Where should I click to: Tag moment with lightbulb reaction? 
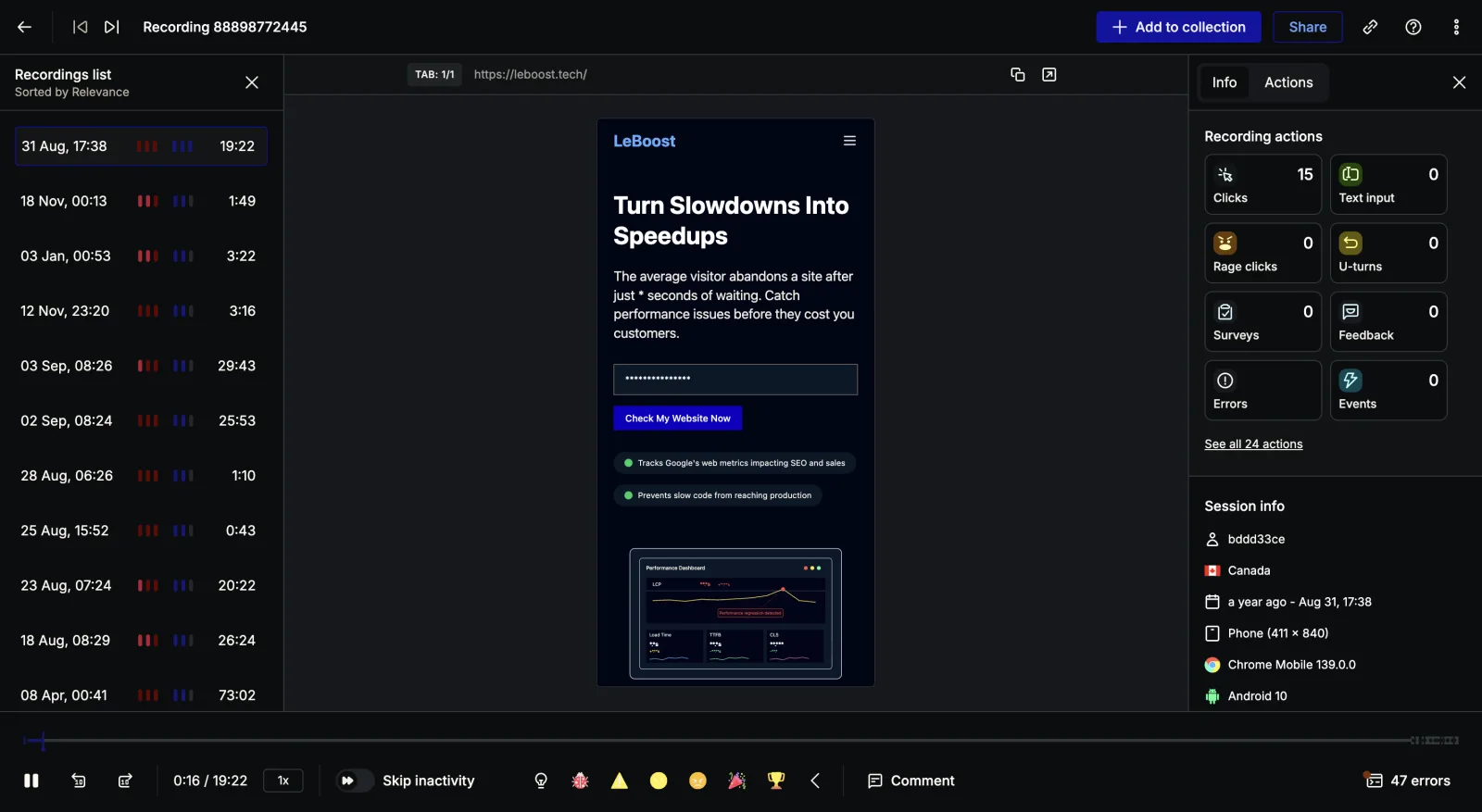tap(541, 781)
